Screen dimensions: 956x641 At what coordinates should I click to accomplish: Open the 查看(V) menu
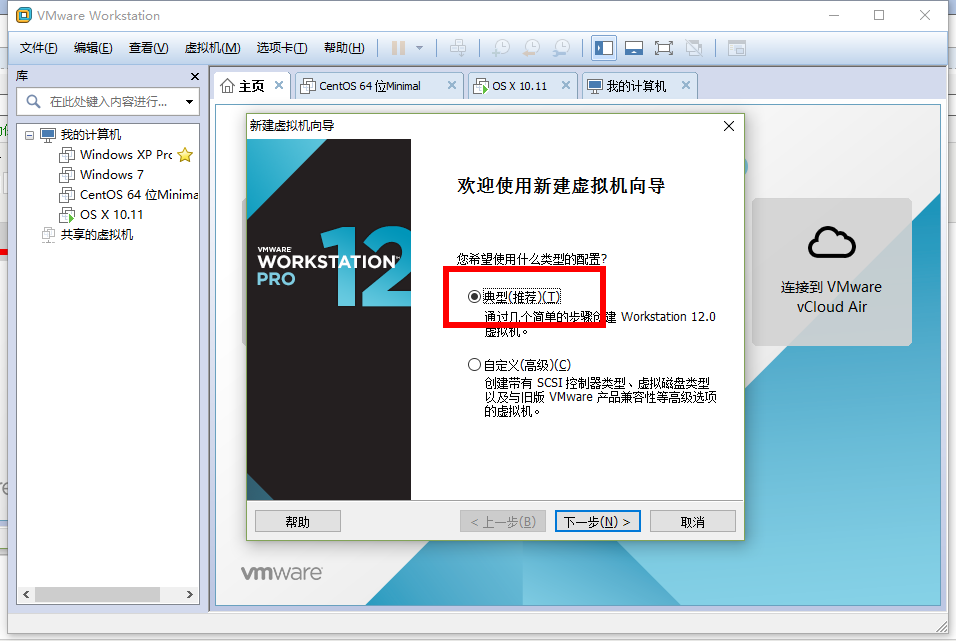pos(148,48)
